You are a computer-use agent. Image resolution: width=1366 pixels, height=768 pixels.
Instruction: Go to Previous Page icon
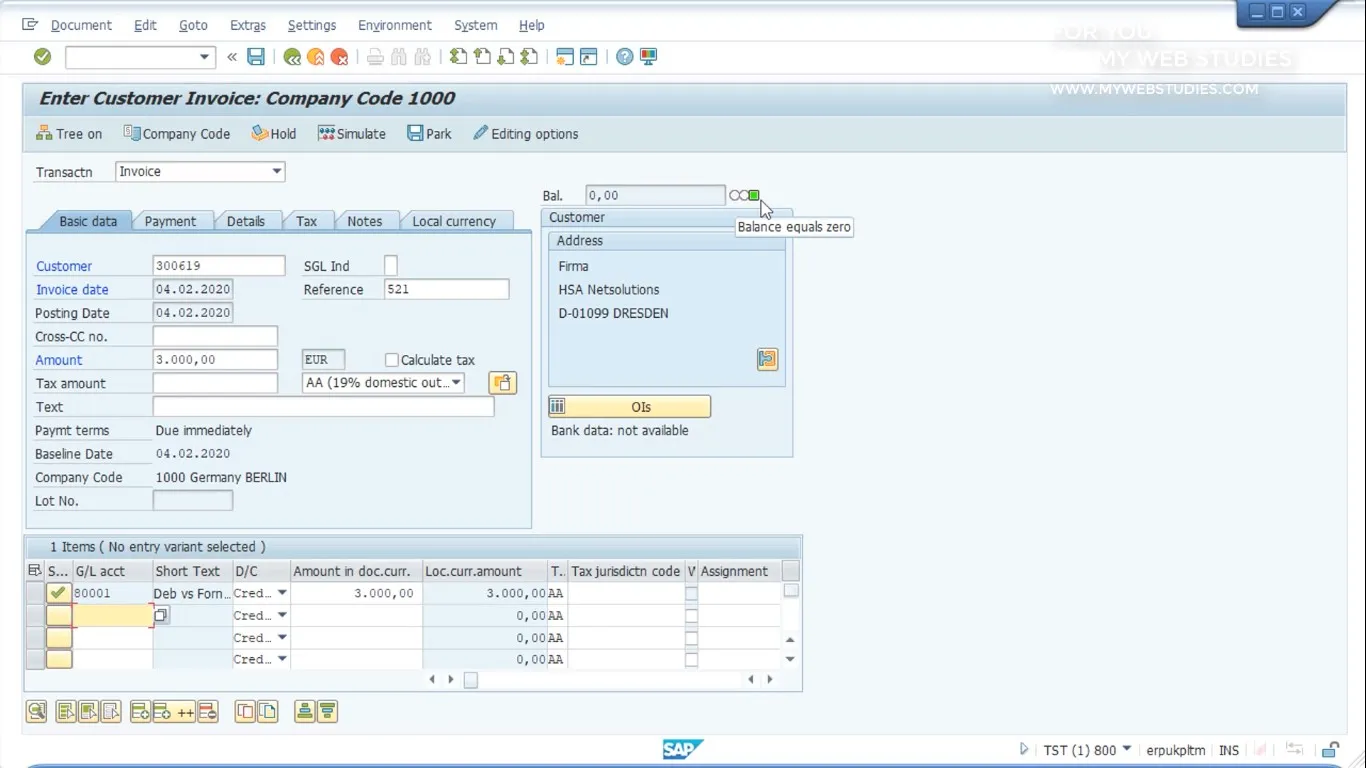482,57
